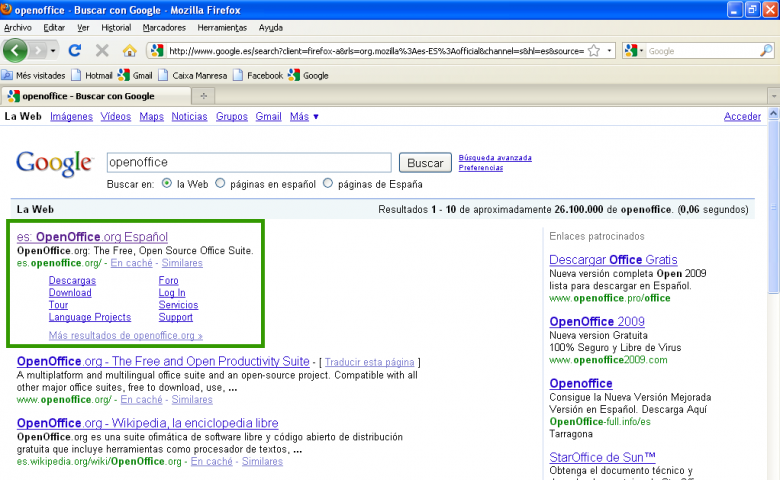Image resolution: width=780 pixels, height=480 pixels.
Task: Open the list all tabs dropdown arrow
Action: [772, 96]
